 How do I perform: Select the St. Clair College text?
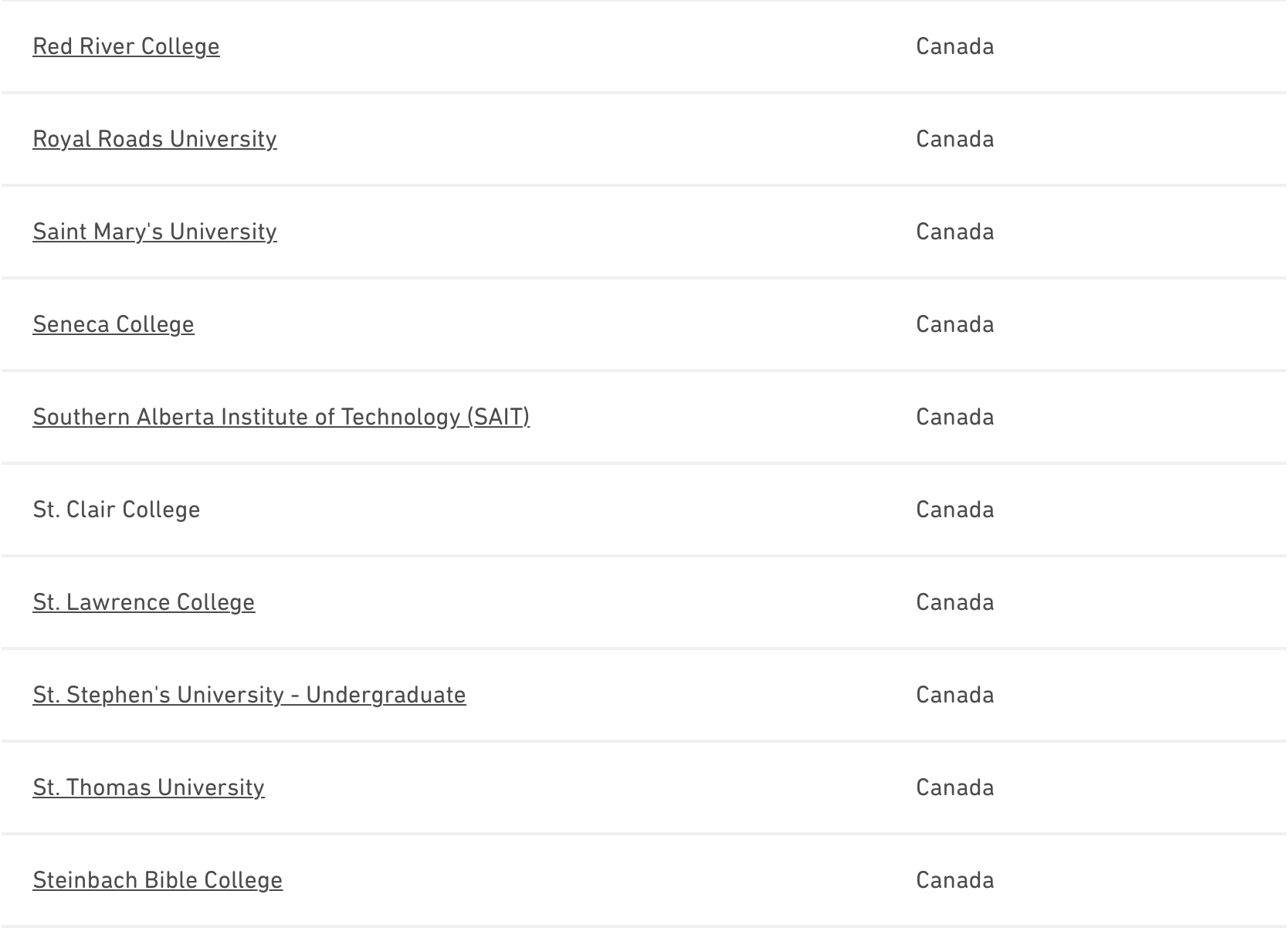(x=117, y=510)
